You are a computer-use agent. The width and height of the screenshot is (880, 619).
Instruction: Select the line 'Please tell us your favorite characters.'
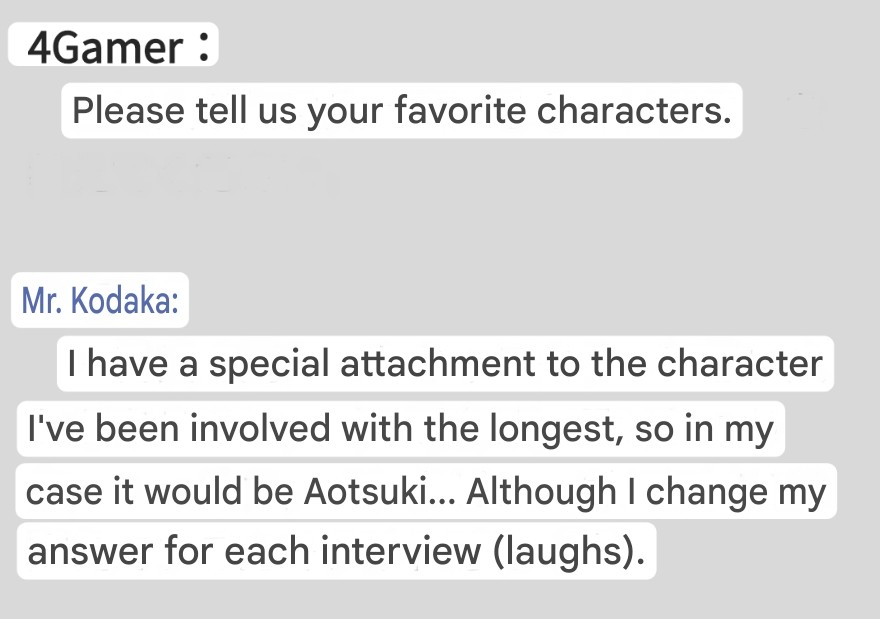pos(402,110)
